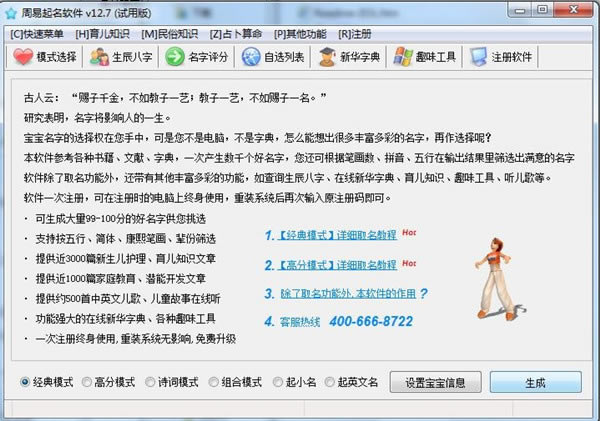The height and width of the screenshot is (421, 600).
Task: Click the Windows flag 趣味工具 icon
Action: pos(403,57)
